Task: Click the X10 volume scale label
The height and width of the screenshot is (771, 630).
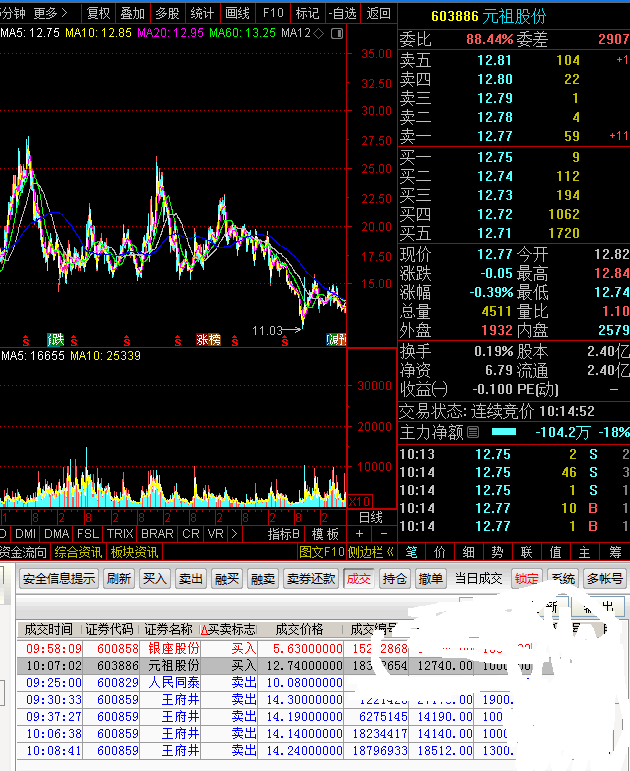Action: click(x=360, y=502)
